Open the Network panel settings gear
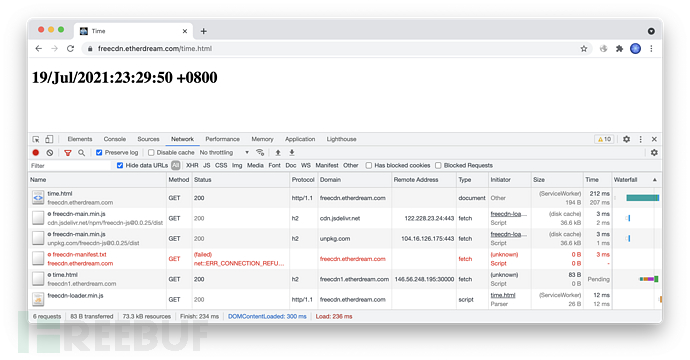The width and height of the screenshot is (690, 360). pyautogui.click(x=654, y=152)
